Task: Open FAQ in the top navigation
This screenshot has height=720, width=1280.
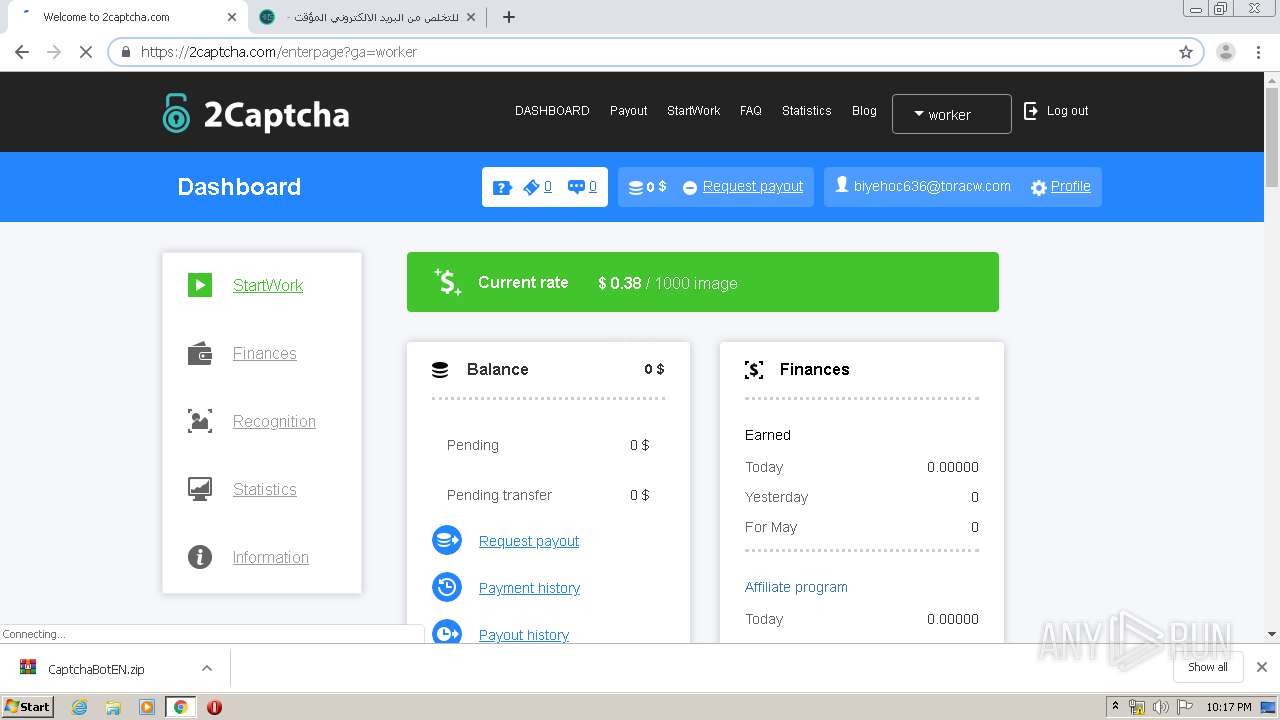Action: click(x=751, y=111)
